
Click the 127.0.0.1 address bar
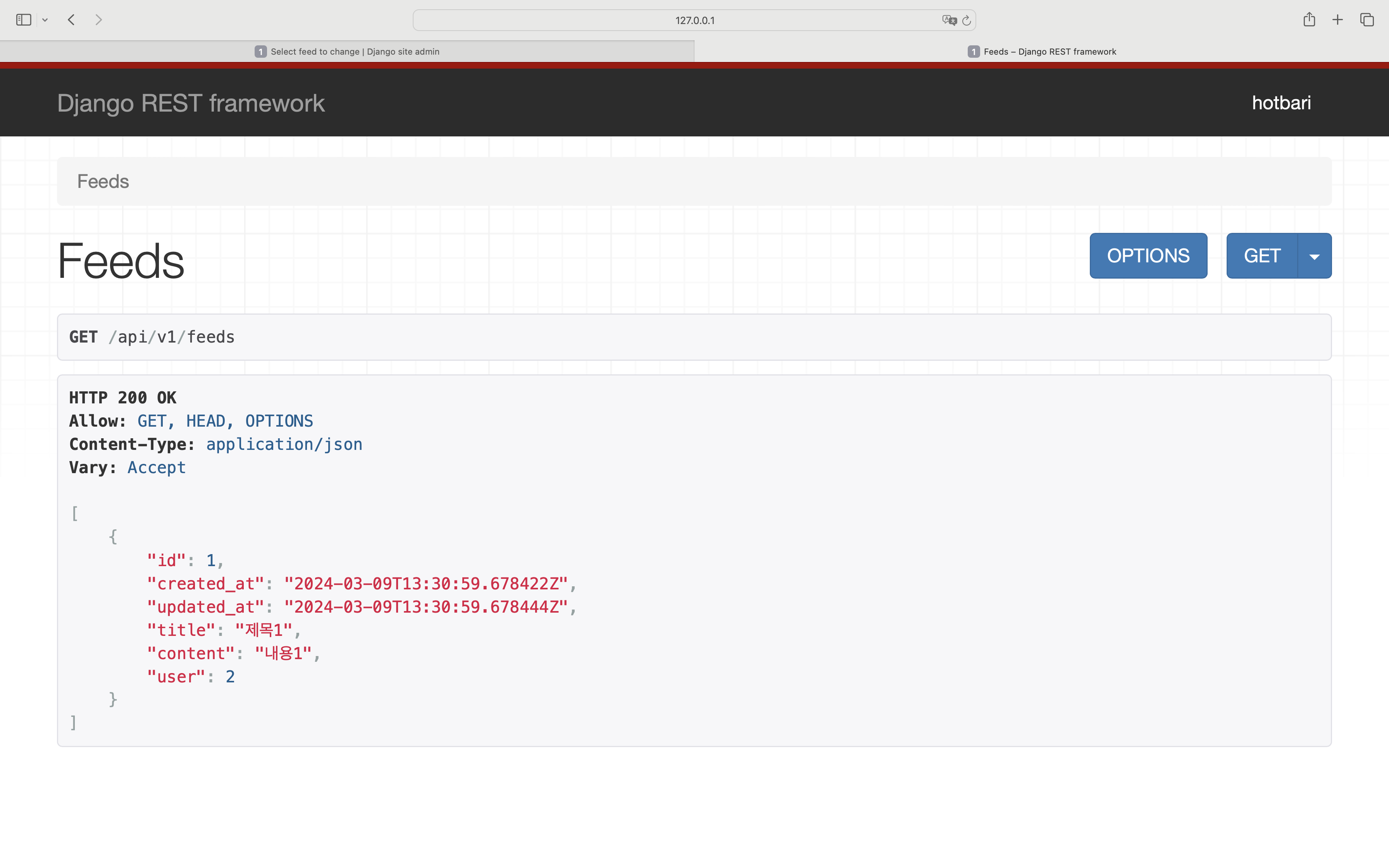[x=694, y=20]
